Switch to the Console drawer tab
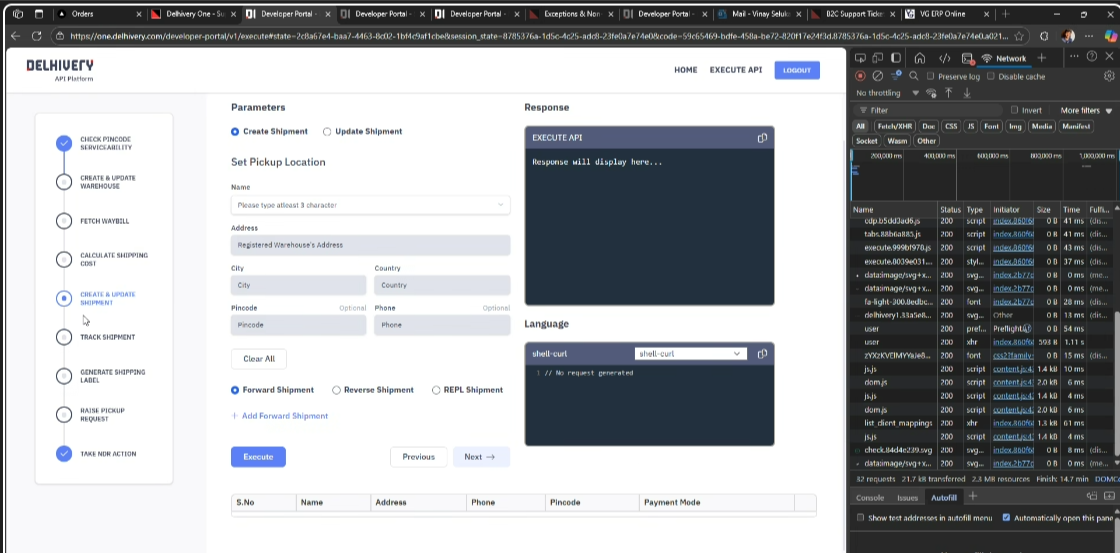The height and width of the screenshot is (553, 1120). coord(869,497)
